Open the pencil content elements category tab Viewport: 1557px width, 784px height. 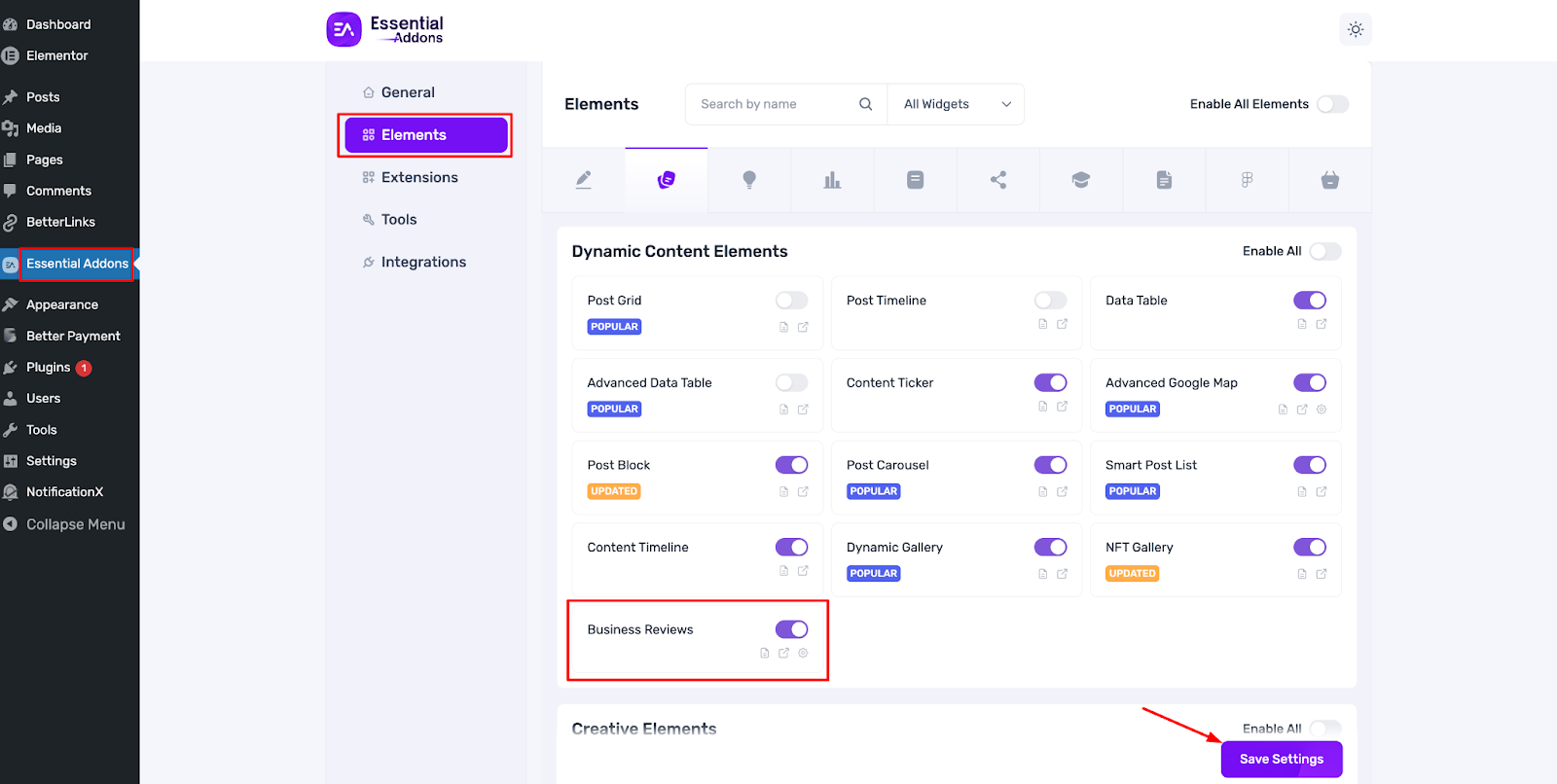(583, 180)
